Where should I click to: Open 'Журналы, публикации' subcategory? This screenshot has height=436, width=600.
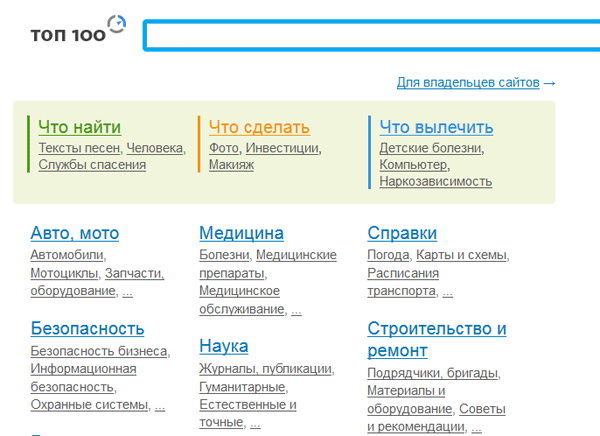click(265, 369)
